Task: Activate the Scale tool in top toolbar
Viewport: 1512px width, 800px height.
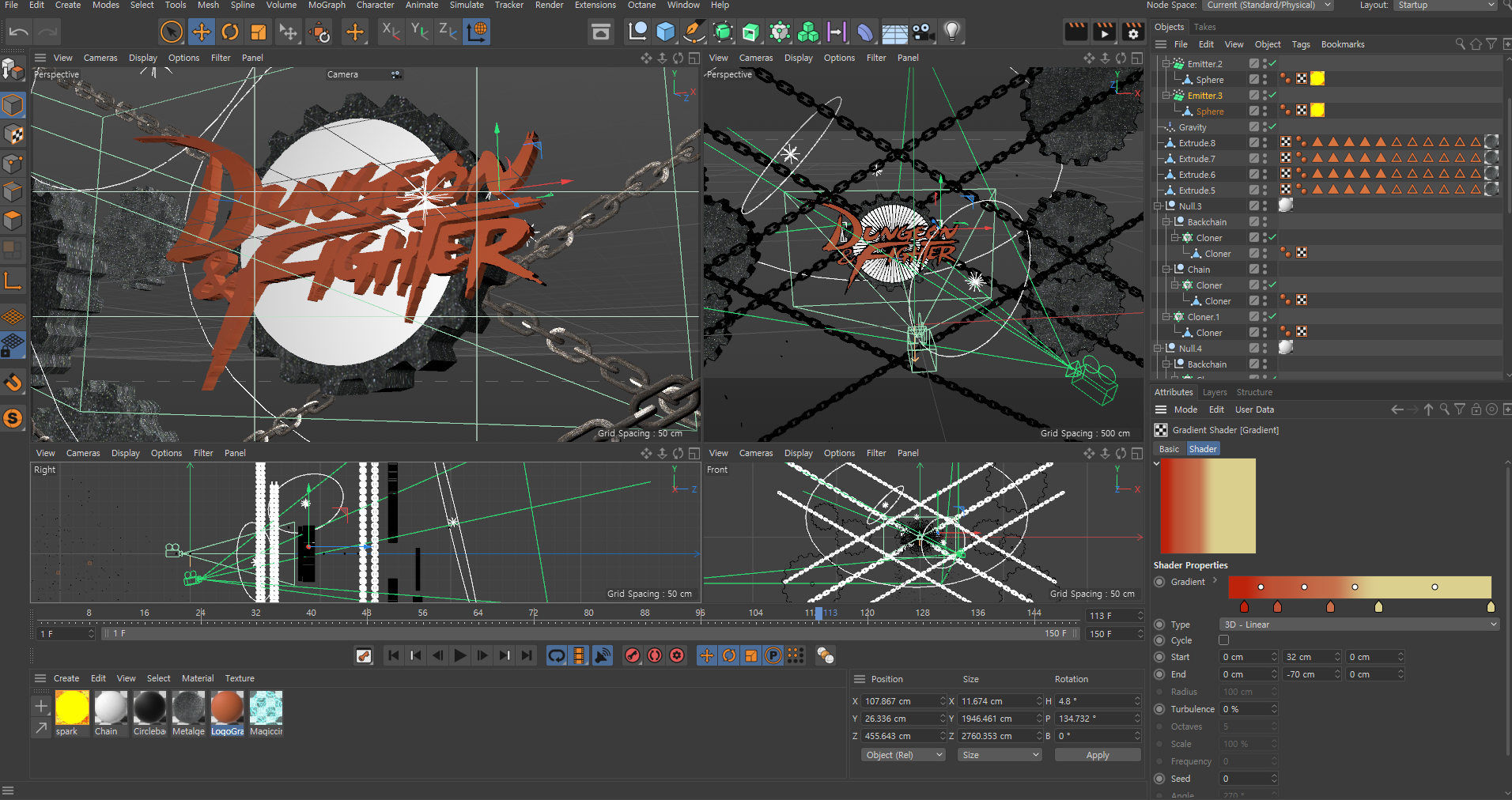Action: pyautogui.click(x=259, y=32)
